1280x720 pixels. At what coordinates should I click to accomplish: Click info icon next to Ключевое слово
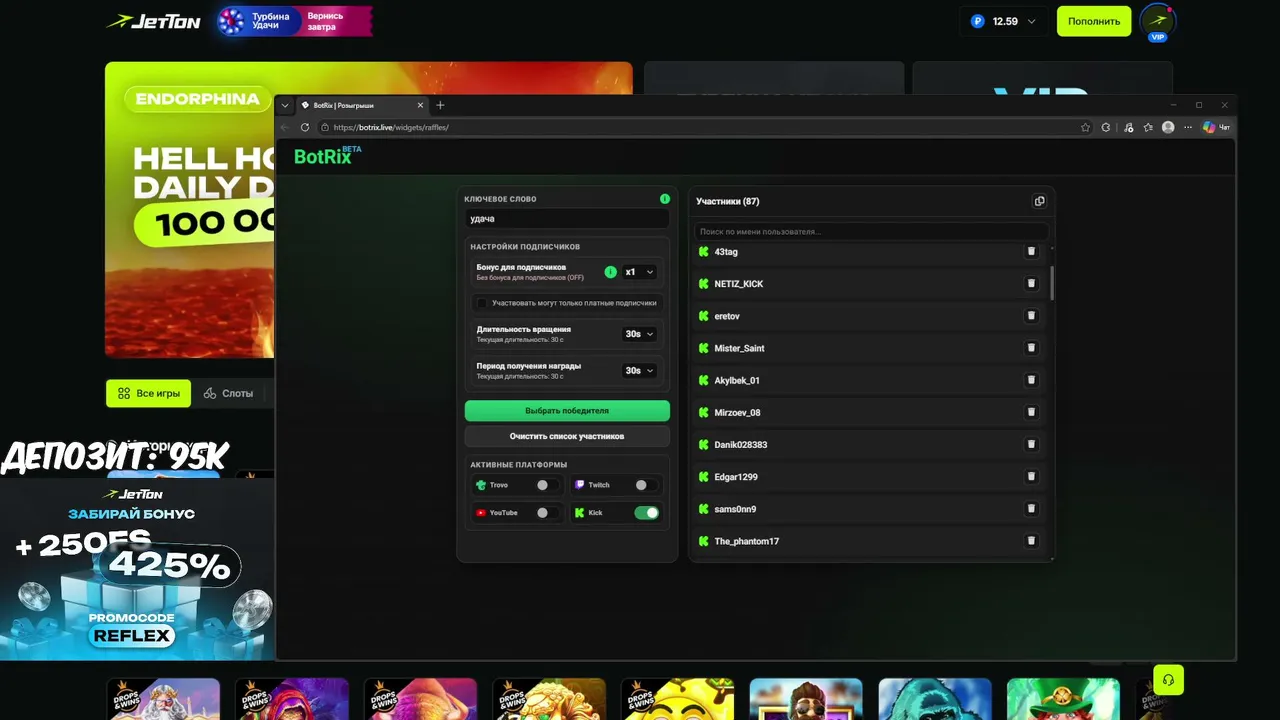pyautogui.click(x=665, y=199)
